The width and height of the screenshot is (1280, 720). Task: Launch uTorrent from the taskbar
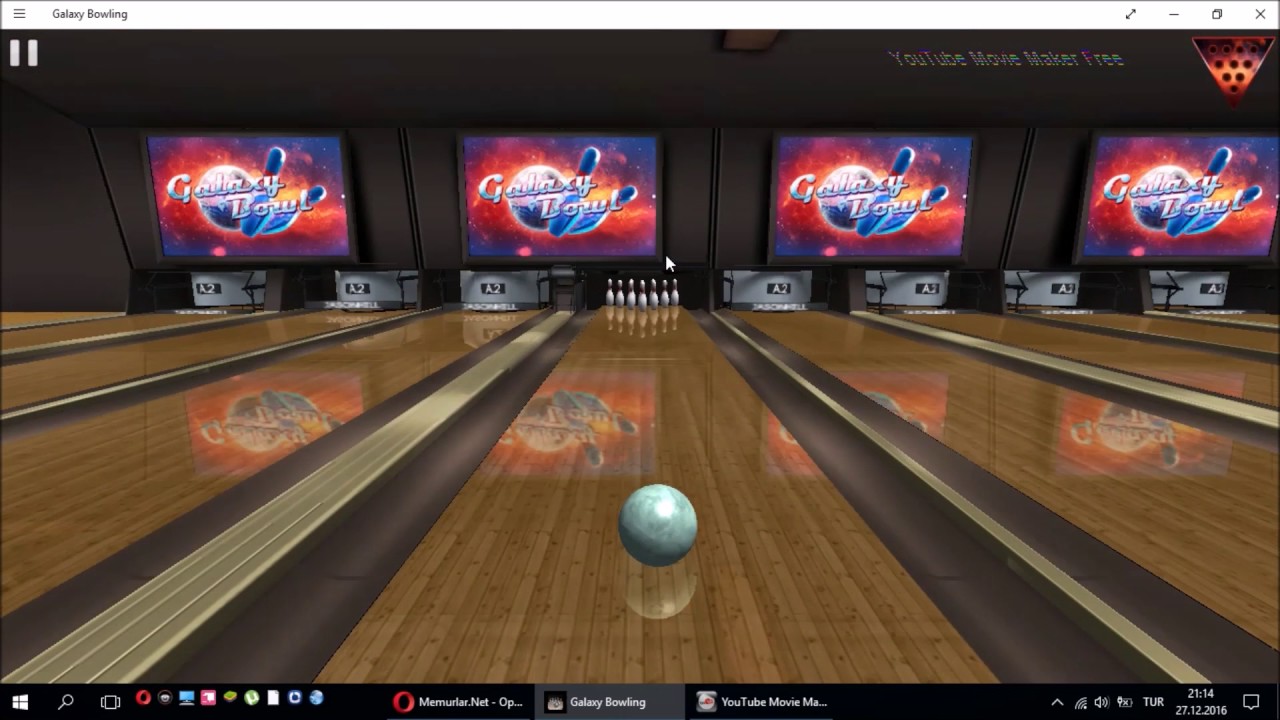click(252, 698)
